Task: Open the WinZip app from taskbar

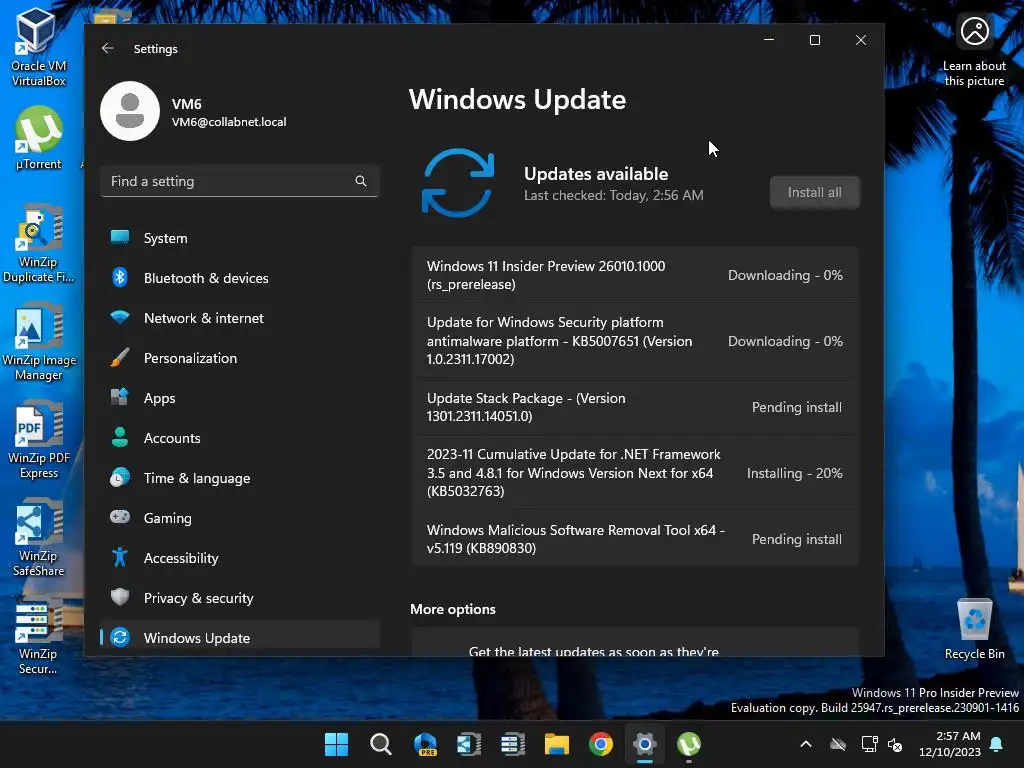Action: [x=469, y=744]
